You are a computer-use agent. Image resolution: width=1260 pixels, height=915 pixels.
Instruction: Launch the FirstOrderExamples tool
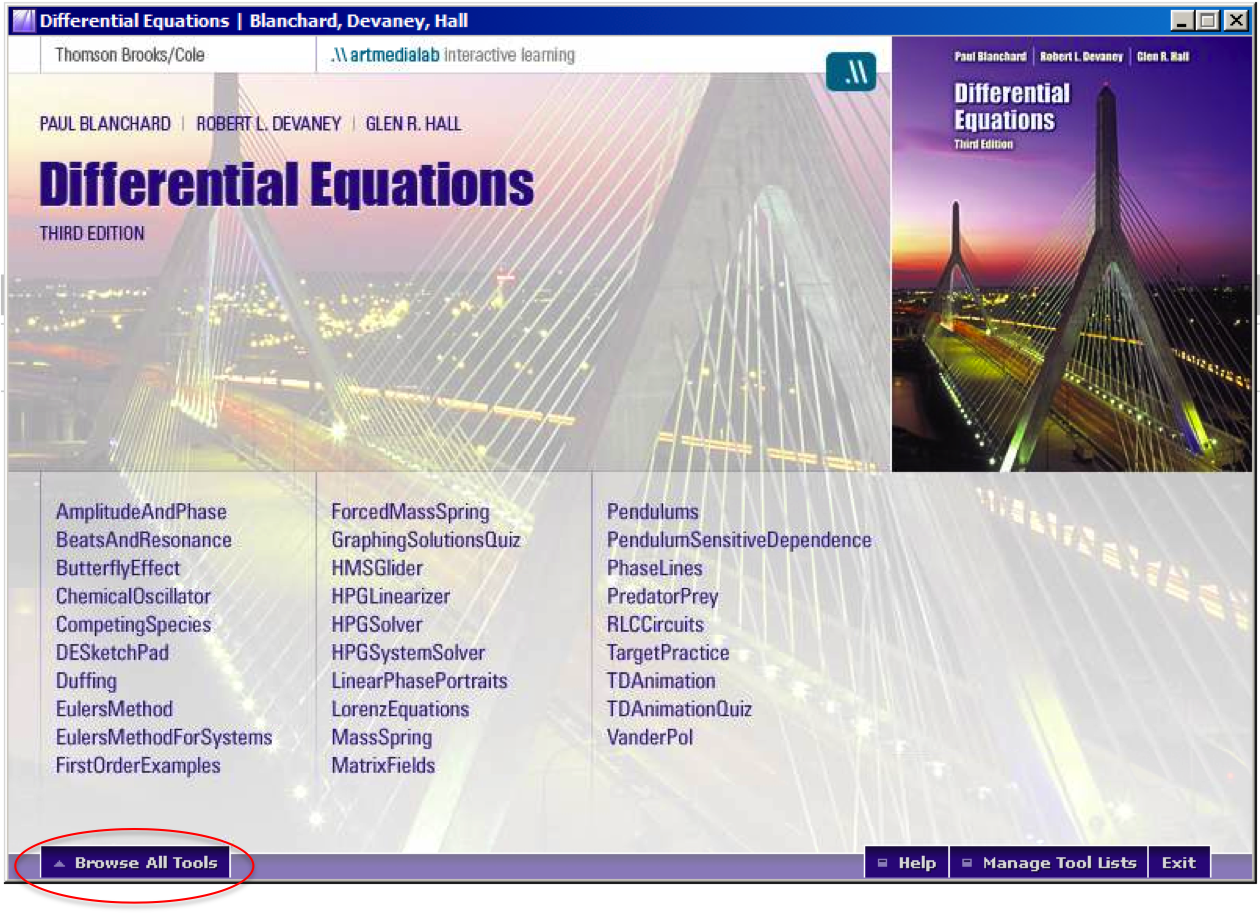[138, 766]
